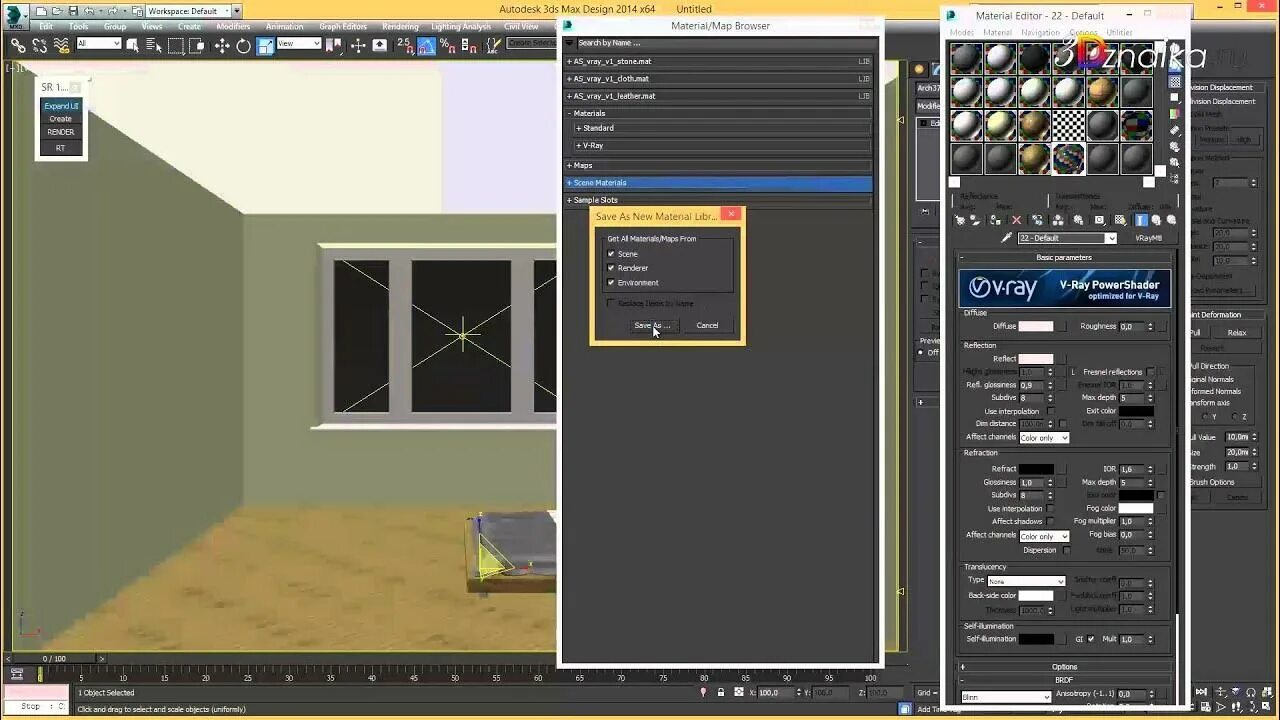1280x720 pixels.
Task: Uncheck the Renderer checkbox in dialog
Action: (x=611, y=268)
